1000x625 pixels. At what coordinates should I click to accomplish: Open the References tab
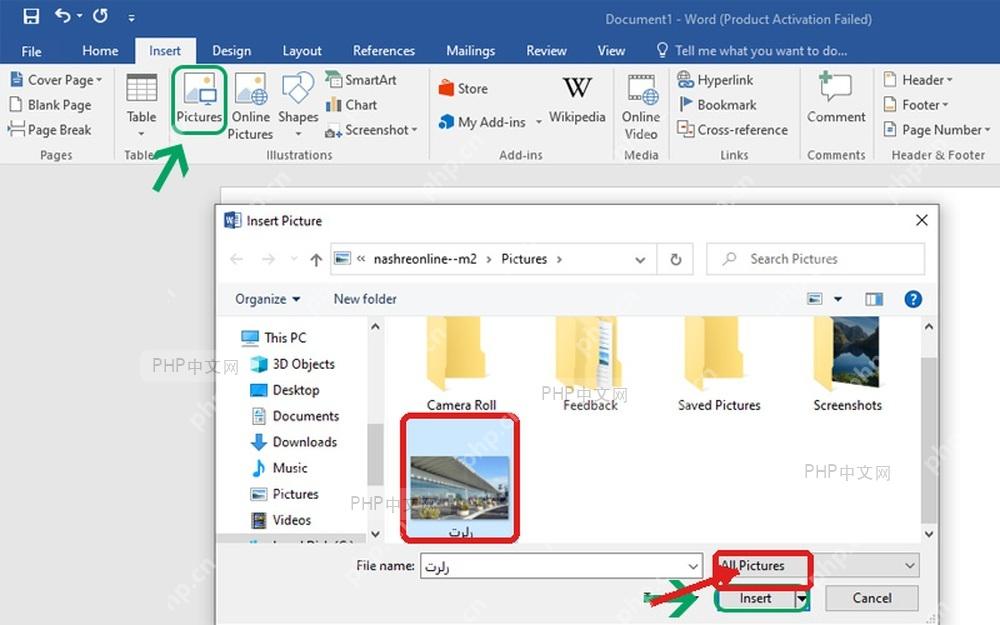pyautogui.click(x=384, y=51)
